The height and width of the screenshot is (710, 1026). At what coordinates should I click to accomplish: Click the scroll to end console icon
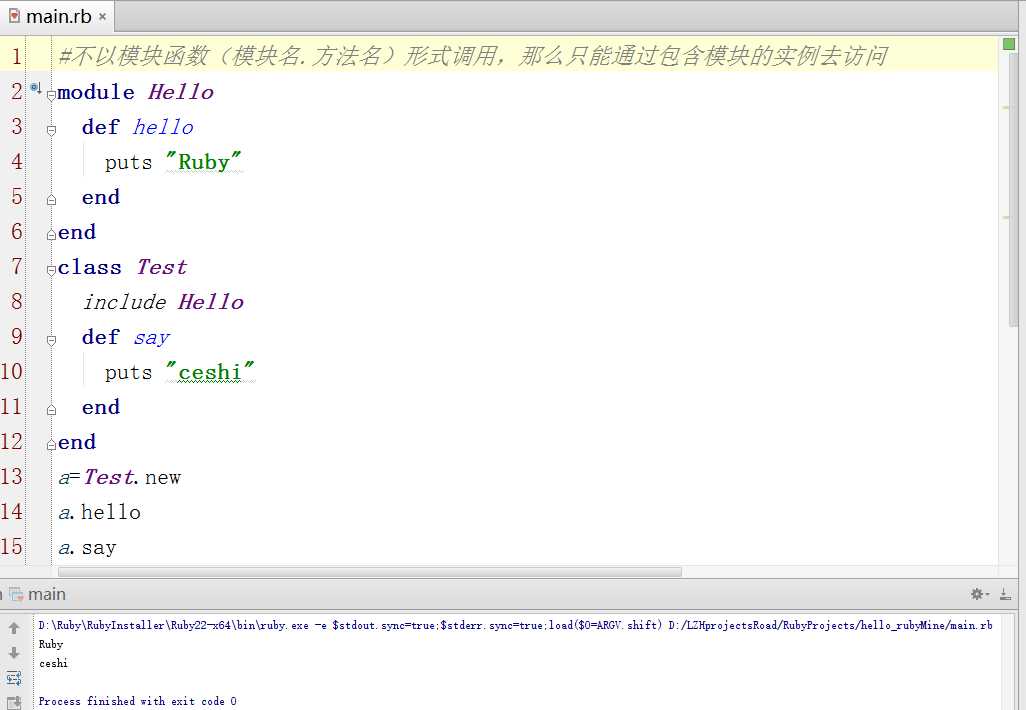14,703
